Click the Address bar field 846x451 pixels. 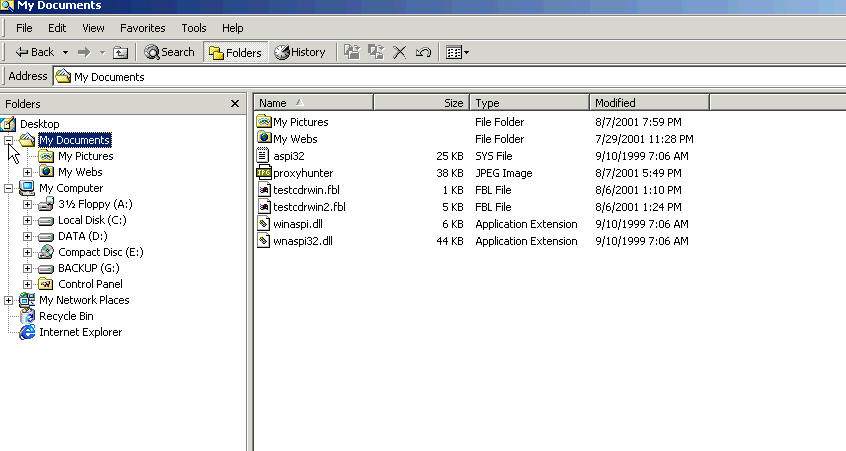pyautogui.click(x=449, y=77)
